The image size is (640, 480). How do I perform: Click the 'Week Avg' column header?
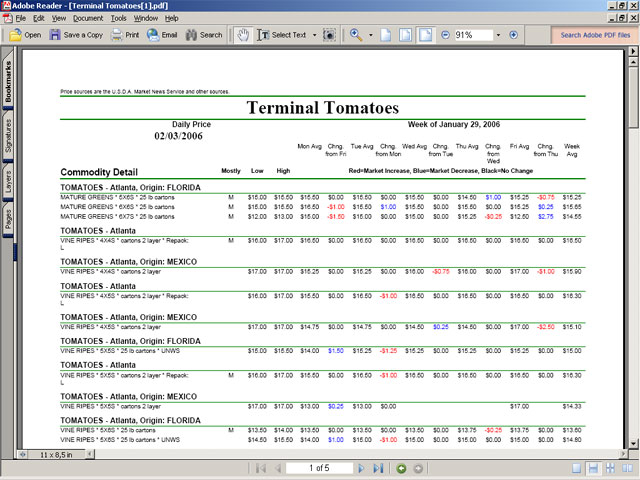pos(571,150)
